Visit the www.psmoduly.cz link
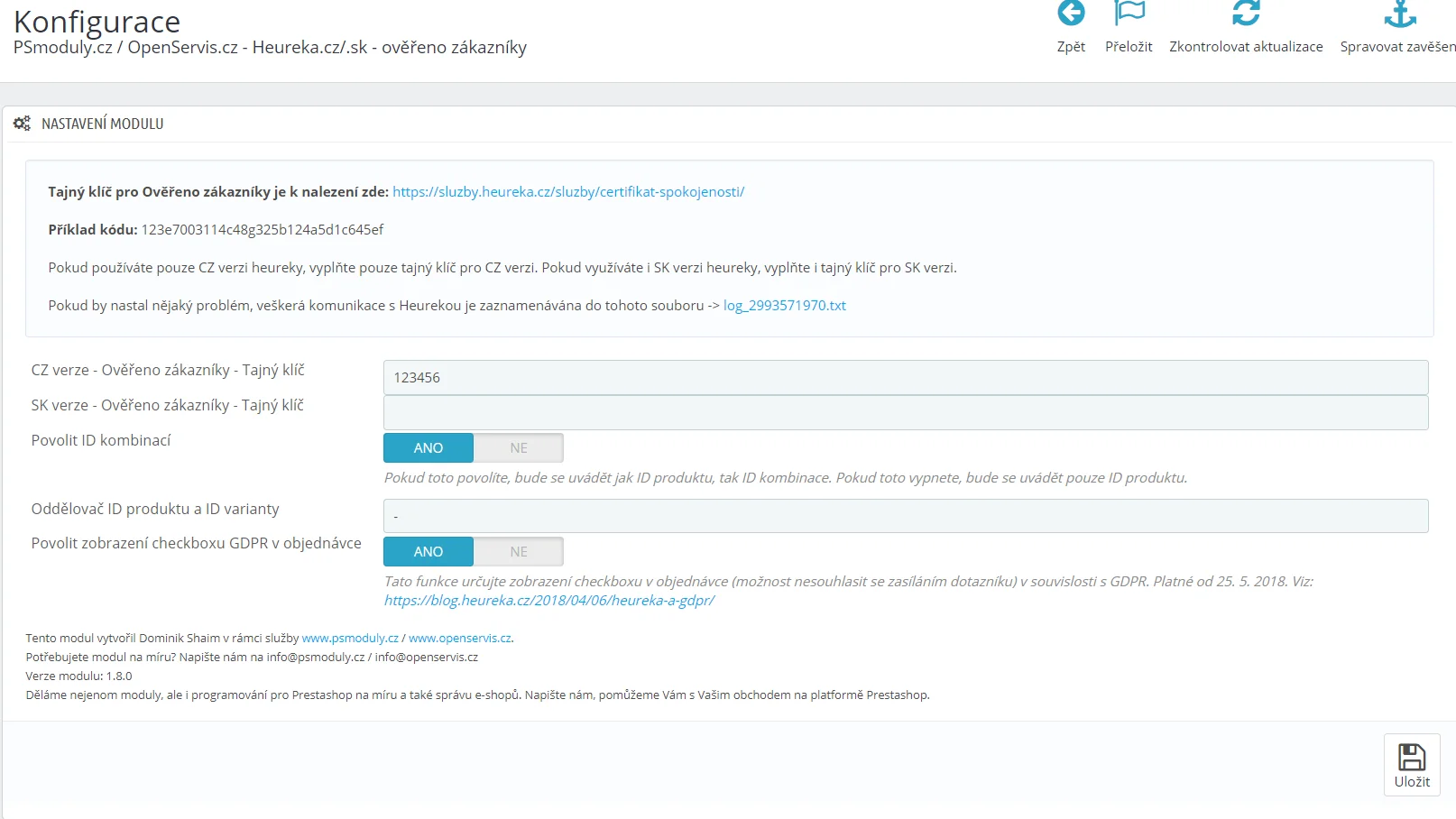 [350, 639]
